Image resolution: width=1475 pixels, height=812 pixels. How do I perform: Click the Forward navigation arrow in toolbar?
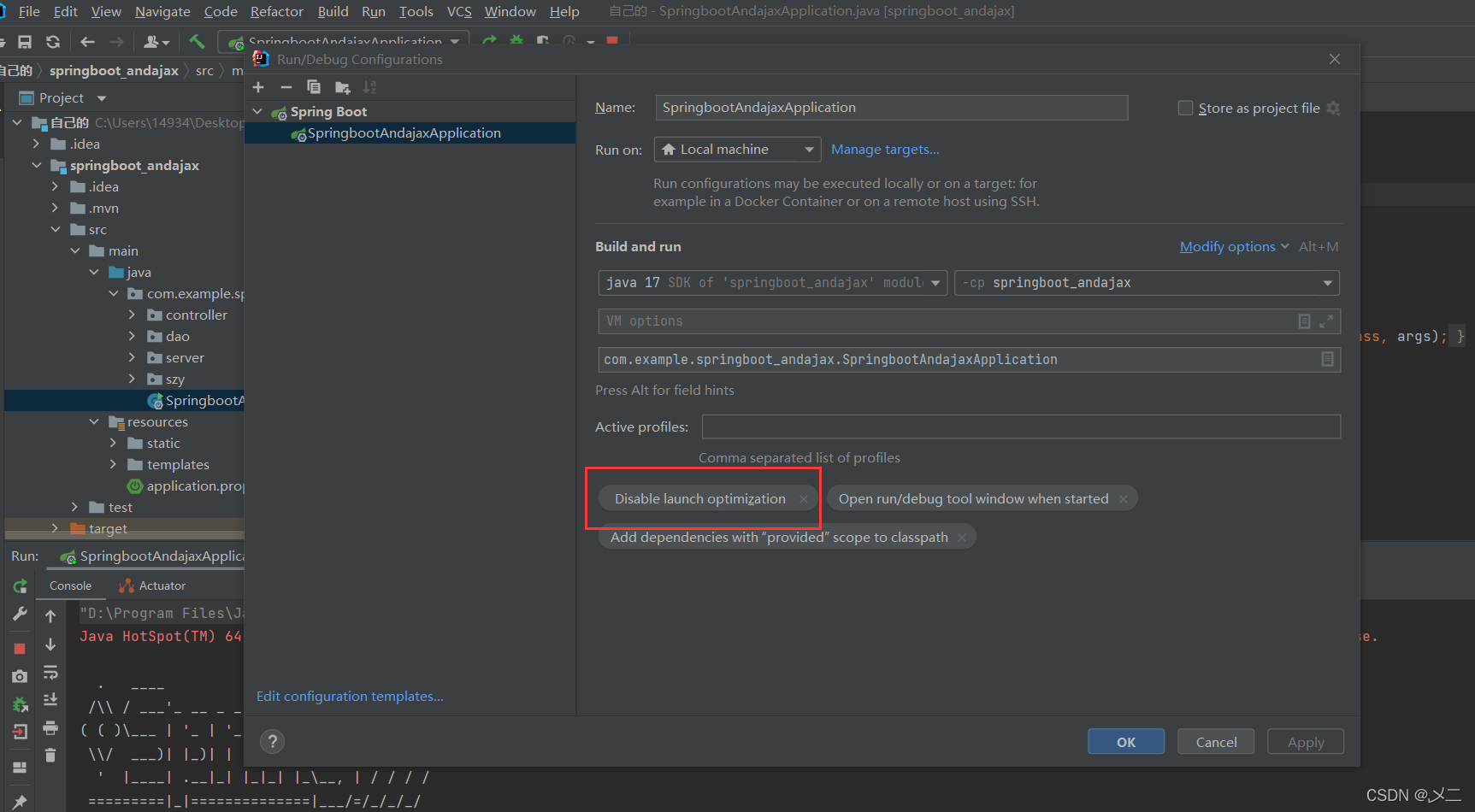(117, 42)
